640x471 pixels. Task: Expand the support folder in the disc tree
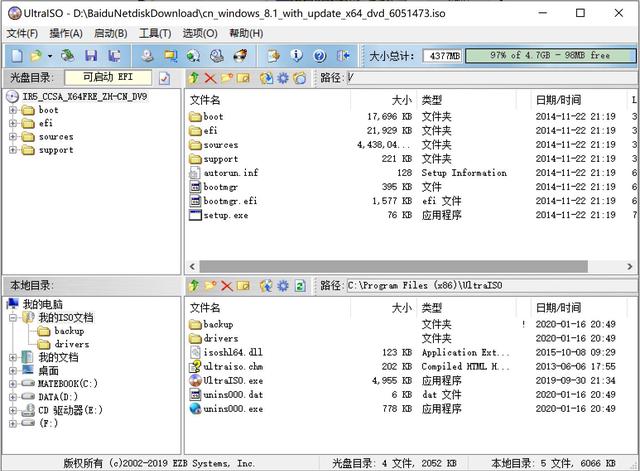pyautogui.click(x=13, y=150)
